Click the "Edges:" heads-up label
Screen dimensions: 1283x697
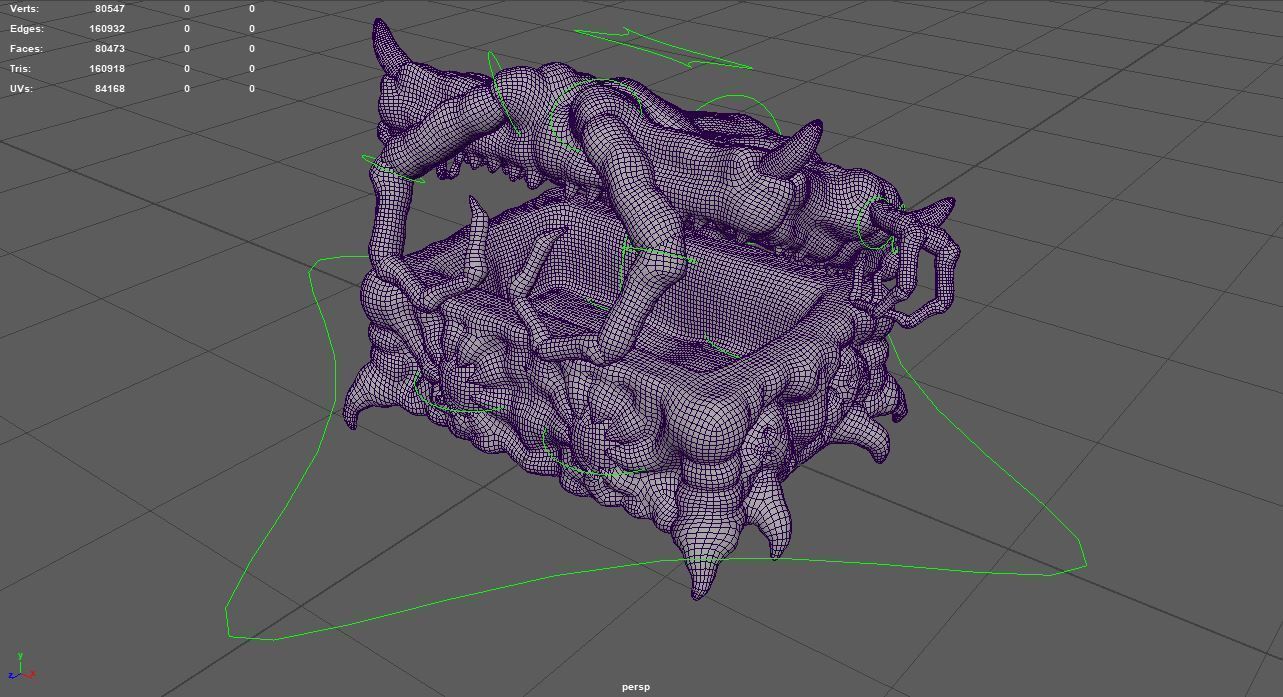[27, 29]
